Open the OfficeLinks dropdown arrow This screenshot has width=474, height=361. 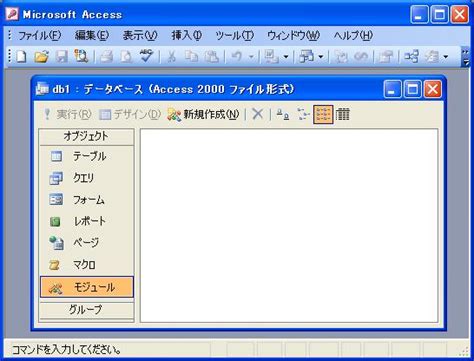coord(286,57)
